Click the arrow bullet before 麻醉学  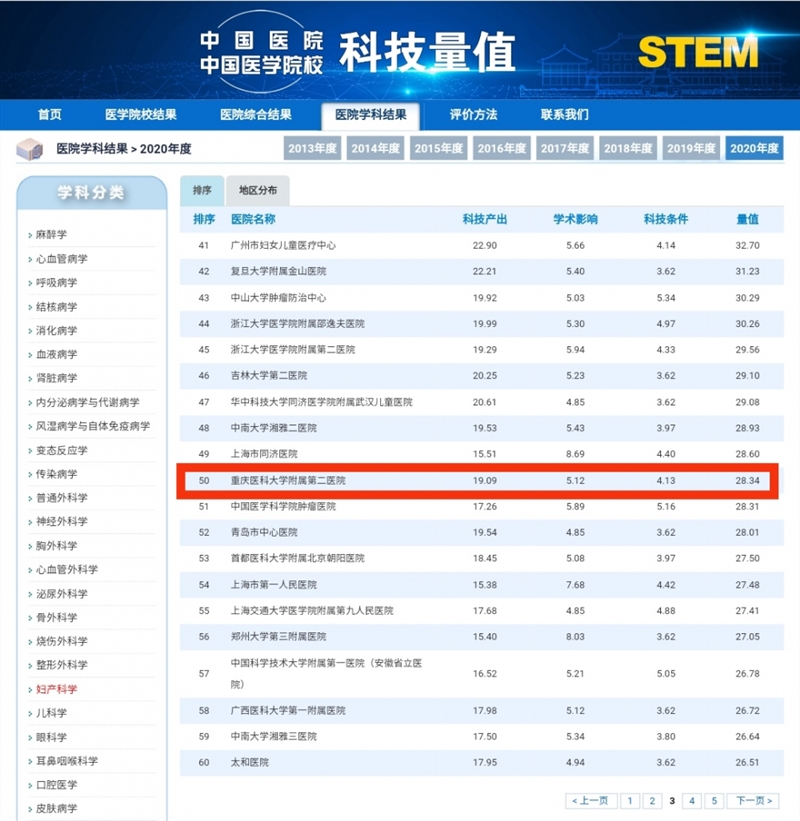pyautogui.click(x=29, y=236)
